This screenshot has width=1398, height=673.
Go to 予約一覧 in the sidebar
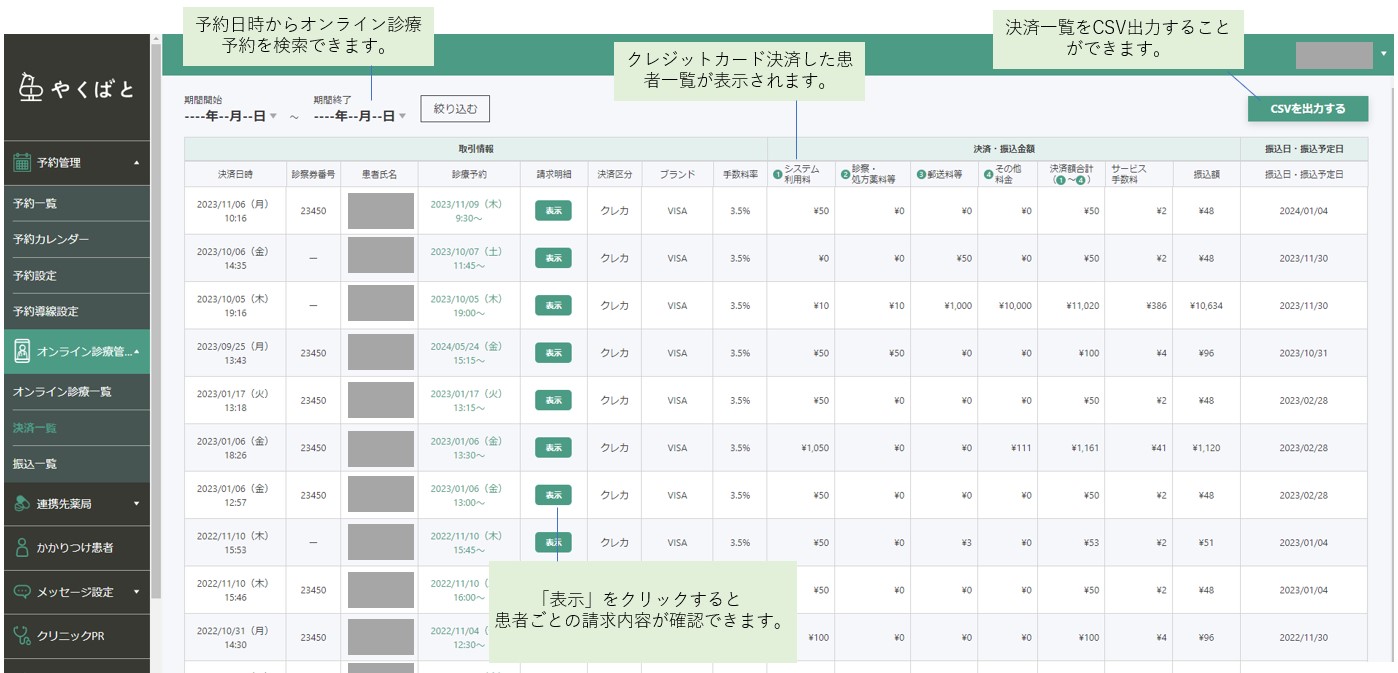(76, 203)
